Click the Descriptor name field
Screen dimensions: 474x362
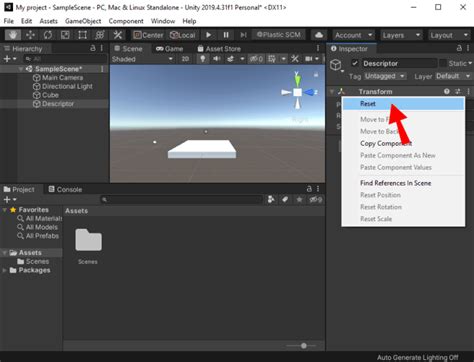coord(399,63)
